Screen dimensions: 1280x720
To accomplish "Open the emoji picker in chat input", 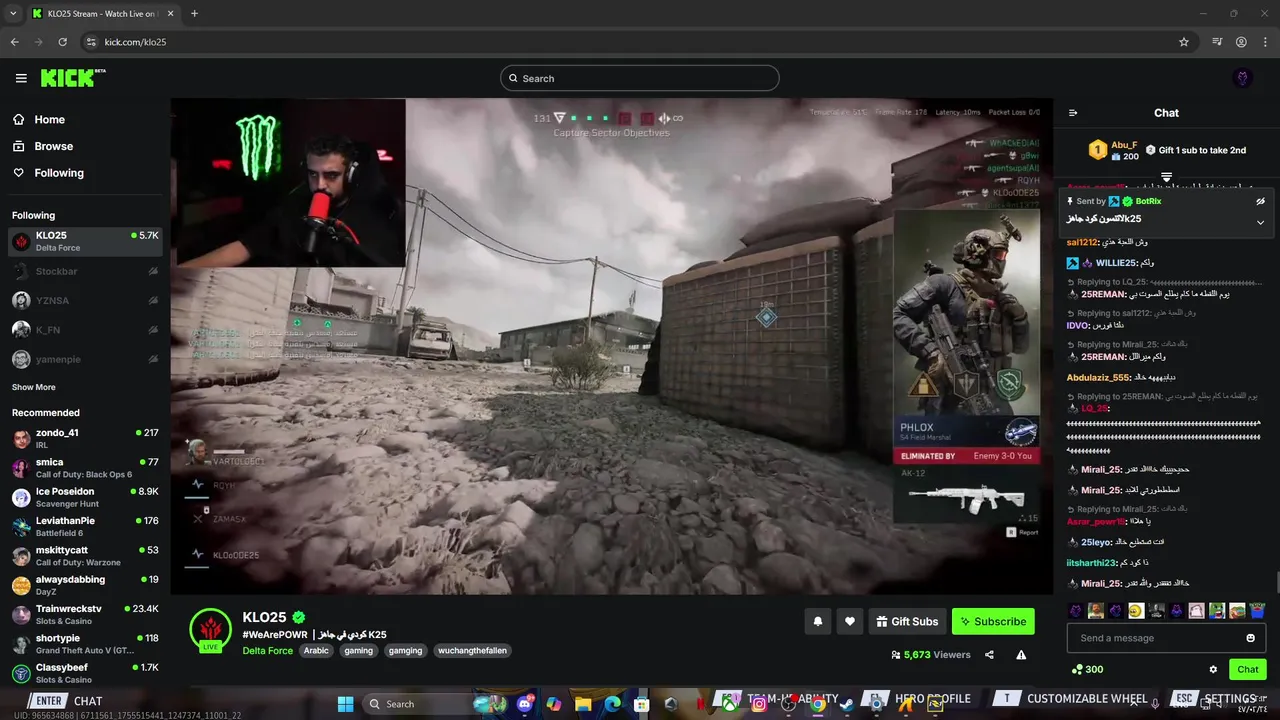I will click(x=1250, y=638).
